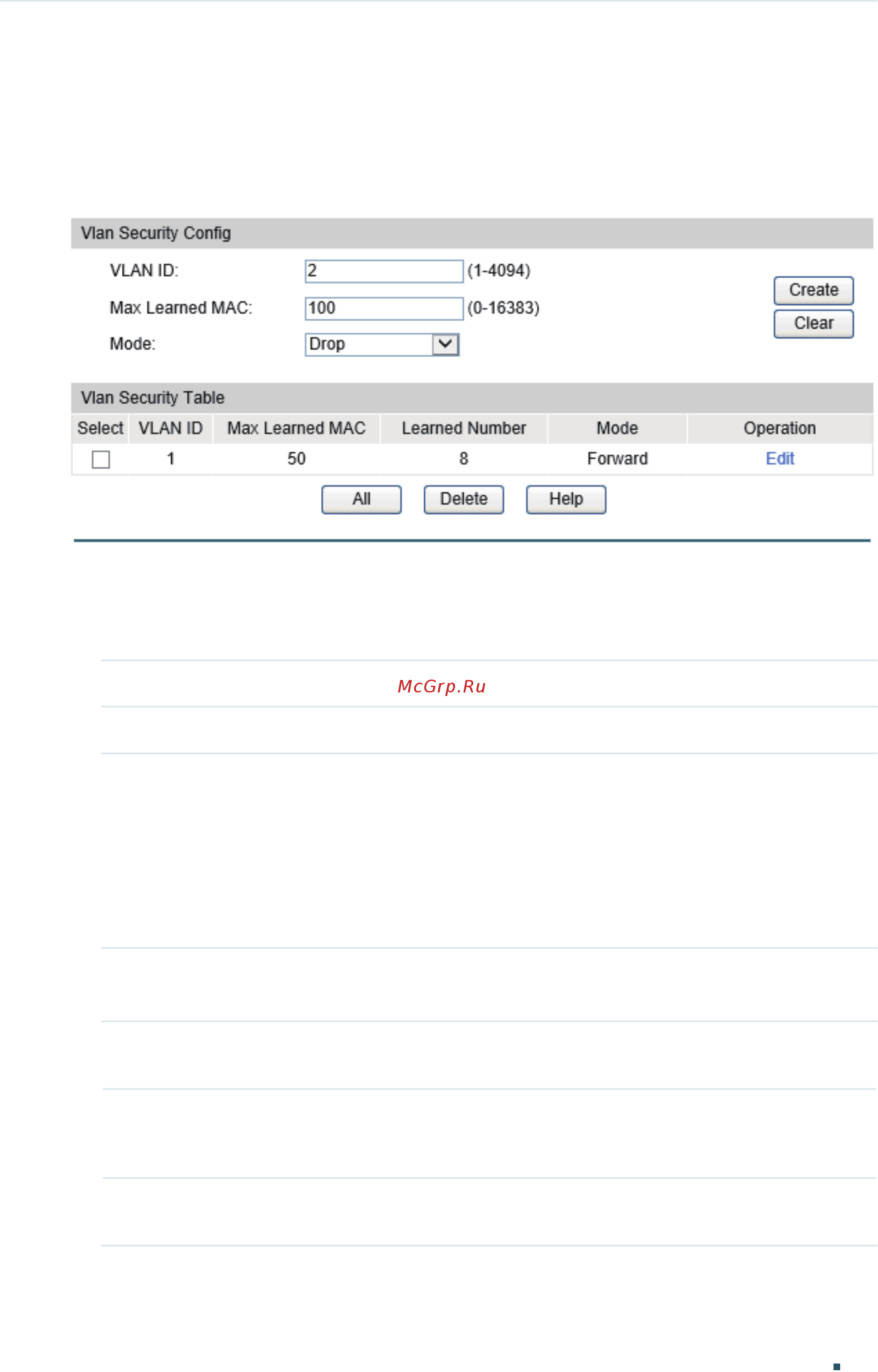Click the Create button
The height and width of the screenshot is (1372, 878).
pyautogui.click(x=814, y=290)
